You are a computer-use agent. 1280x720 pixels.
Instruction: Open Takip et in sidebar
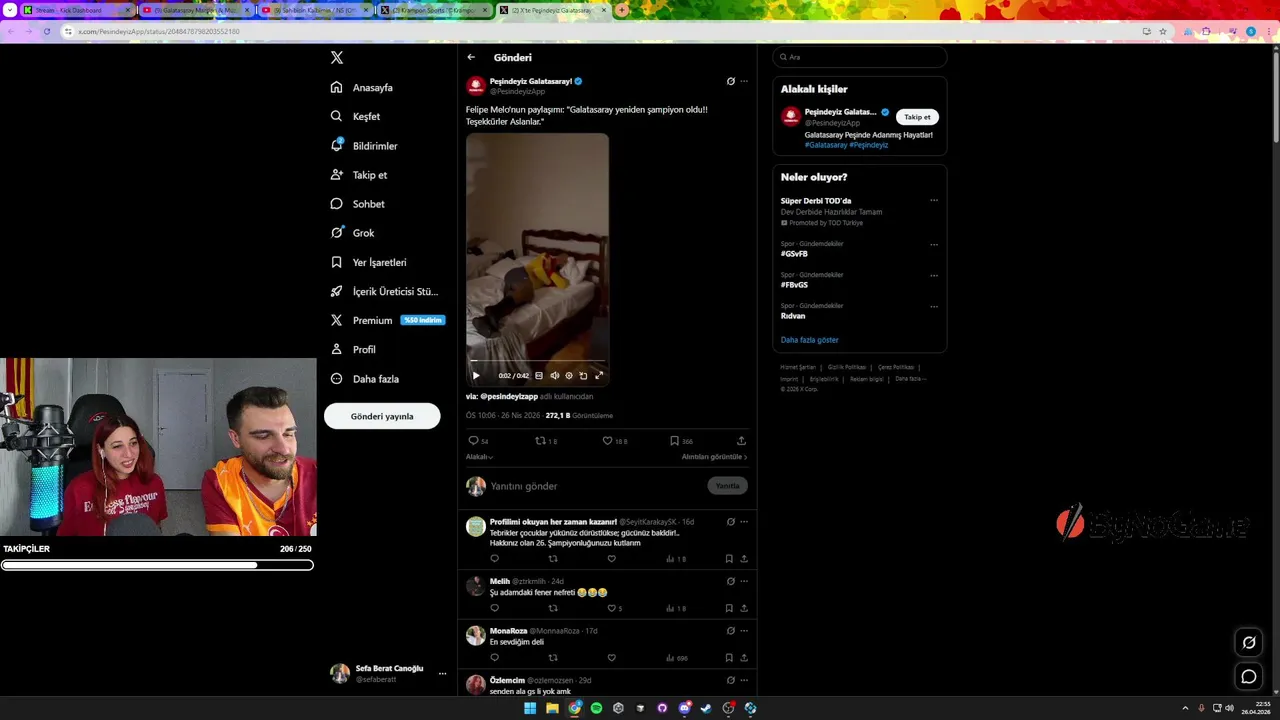(359, 175)
